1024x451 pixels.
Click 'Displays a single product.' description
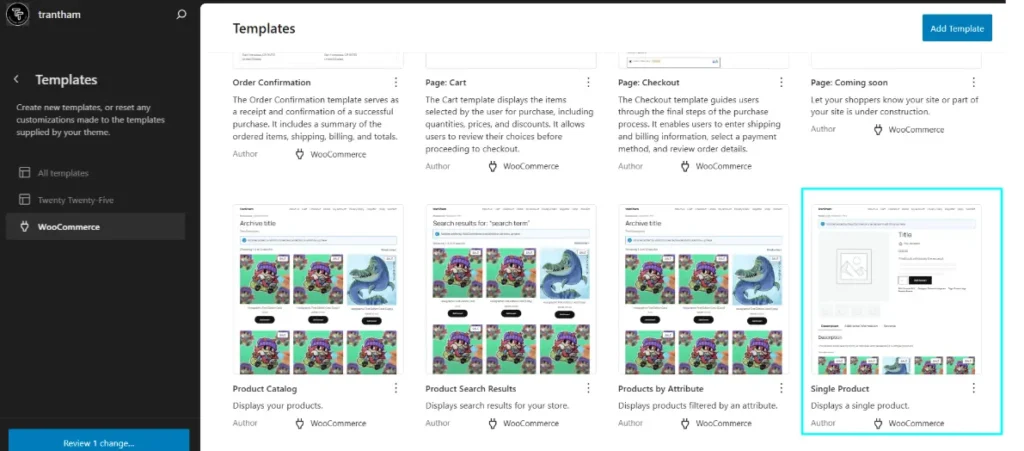click(860, 405)
